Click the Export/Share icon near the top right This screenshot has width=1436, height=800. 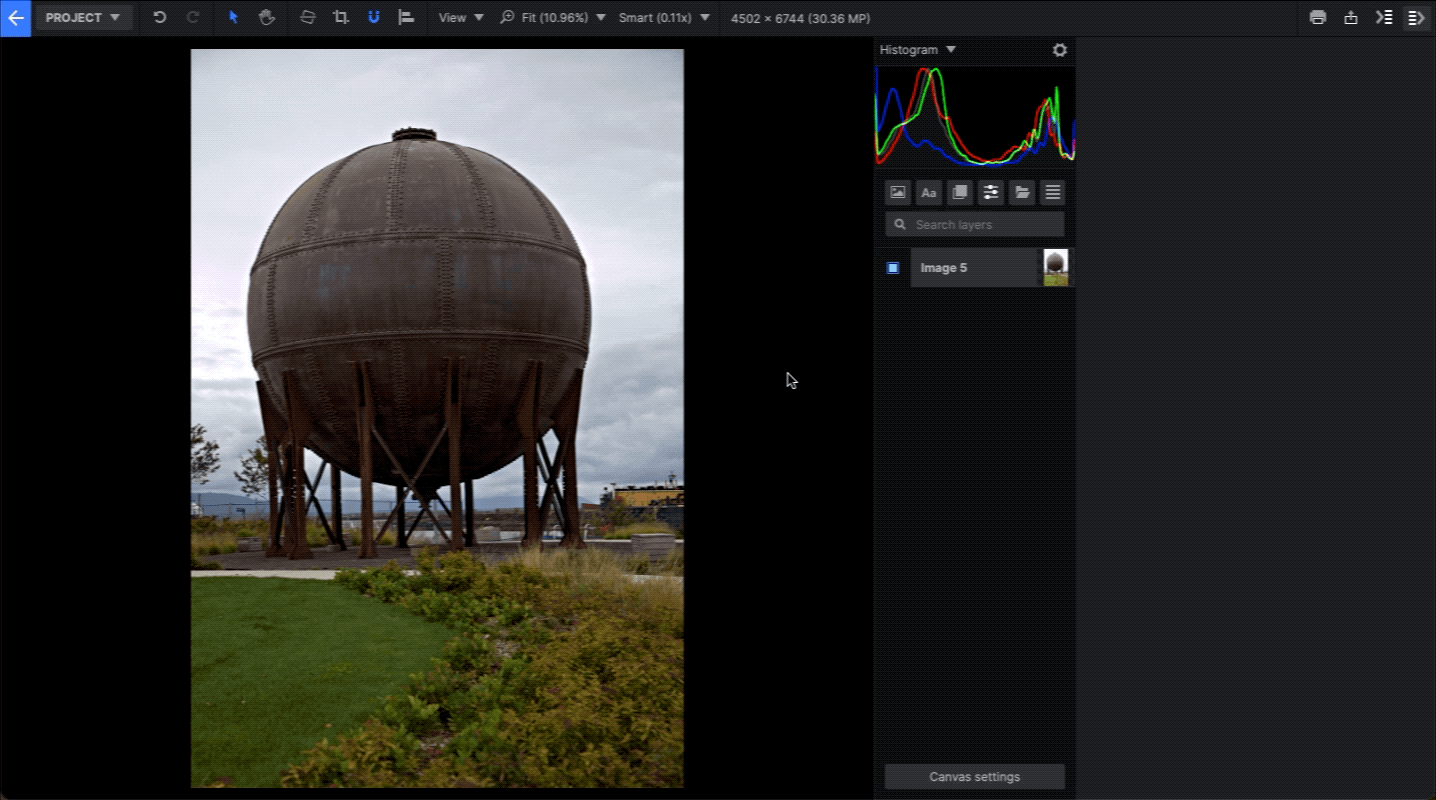pyautogui.click(x=1350, y=17)
